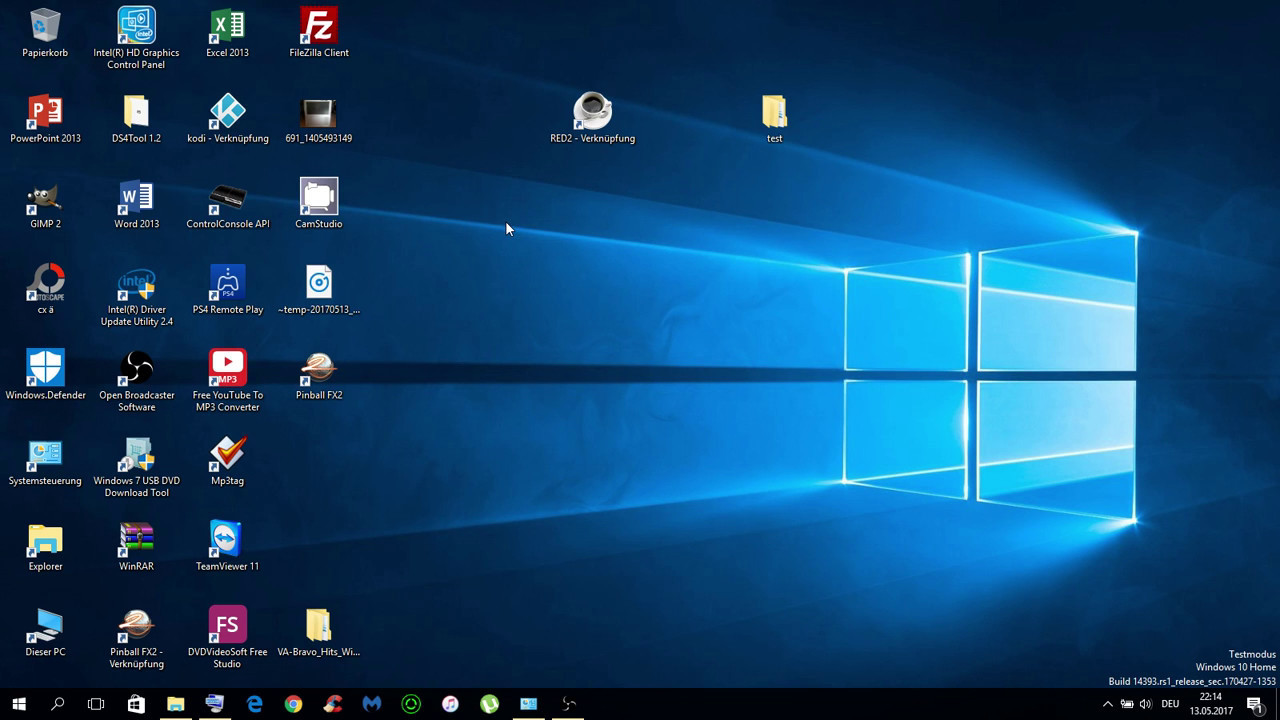Launch Microsoft Edge from taskbar
Viewport: 1280px width, 720px height.
point(254,704)
